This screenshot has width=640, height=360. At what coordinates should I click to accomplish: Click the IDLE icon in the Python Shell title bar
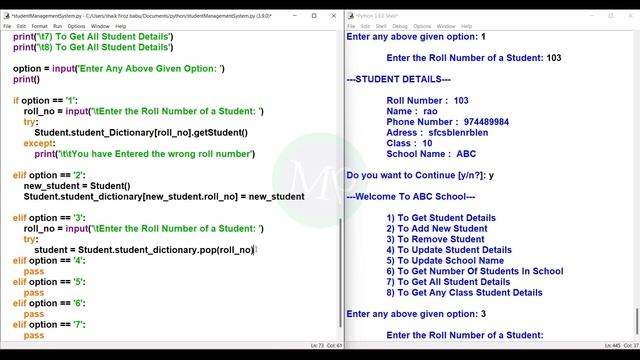(351, 16)
